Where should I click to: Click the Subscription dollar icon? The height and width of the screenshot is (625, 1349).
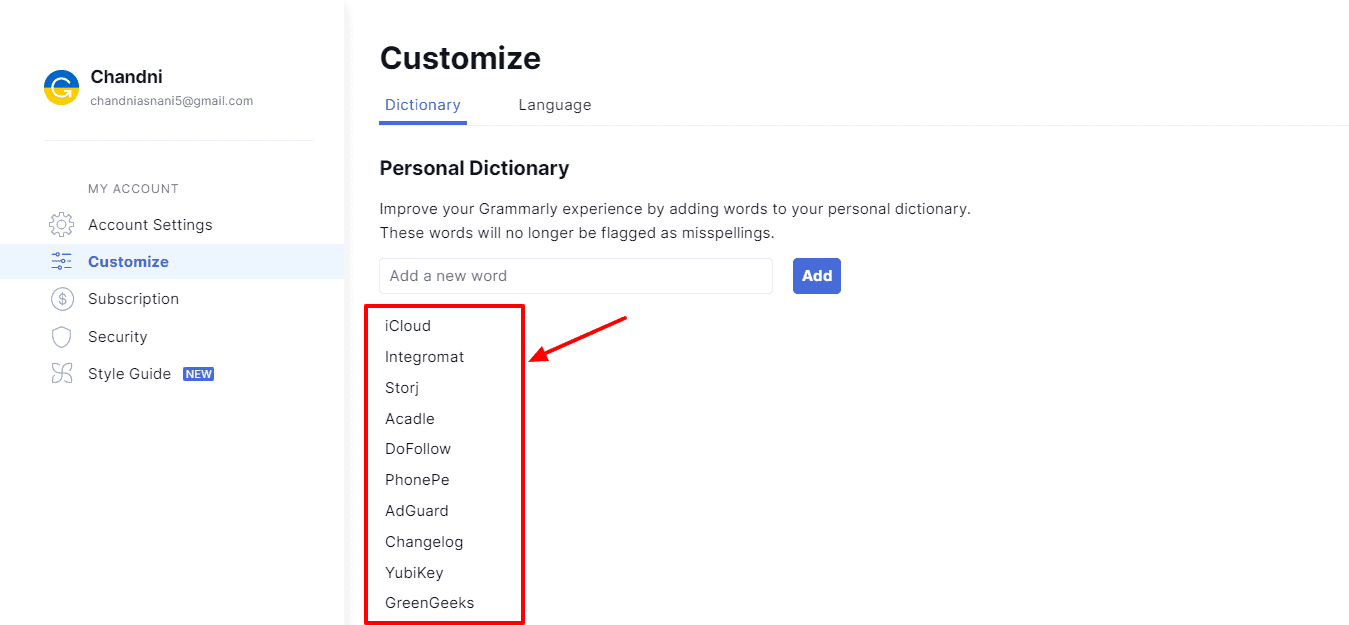[x=62, y=299]
